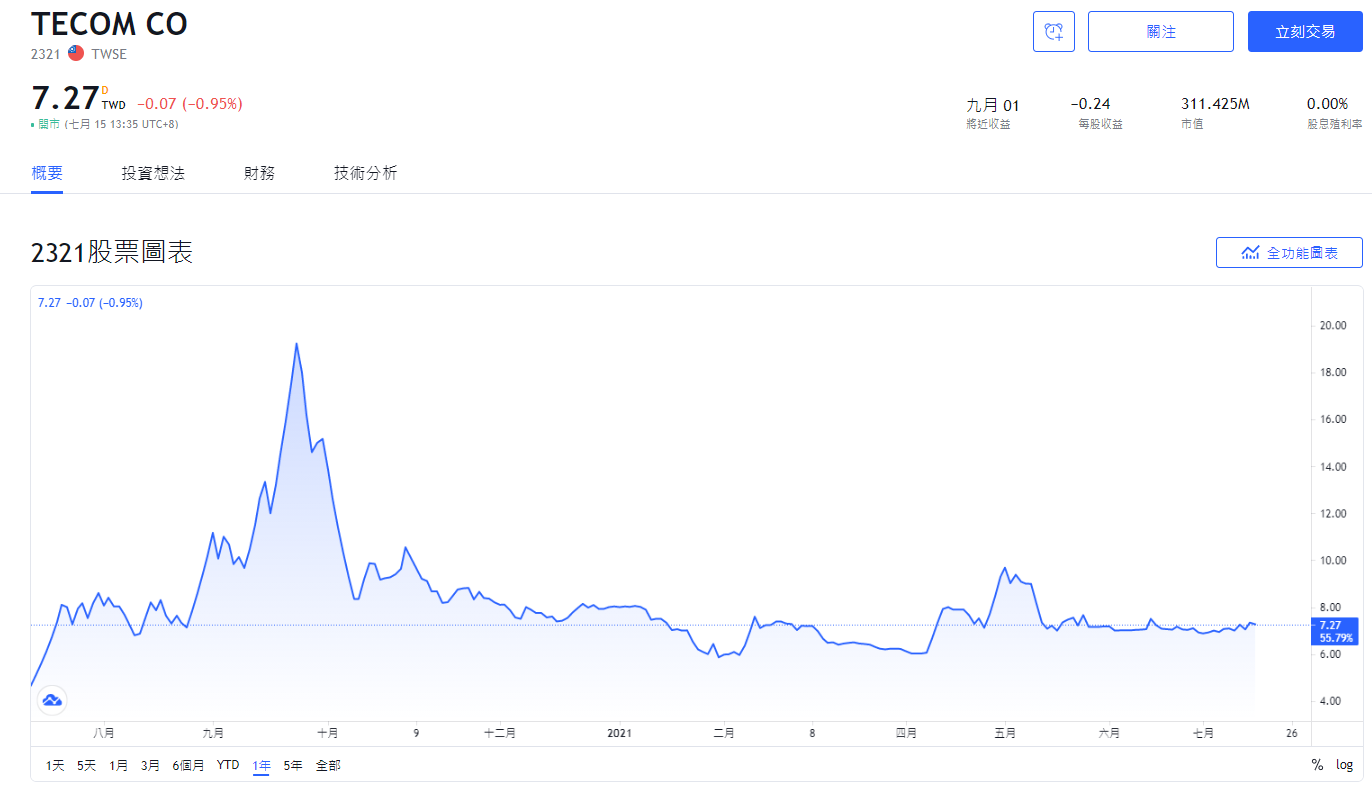Click the 2321股票圖表 chart heading
This screenshot has width=1372, height=789.
point(112,253)
